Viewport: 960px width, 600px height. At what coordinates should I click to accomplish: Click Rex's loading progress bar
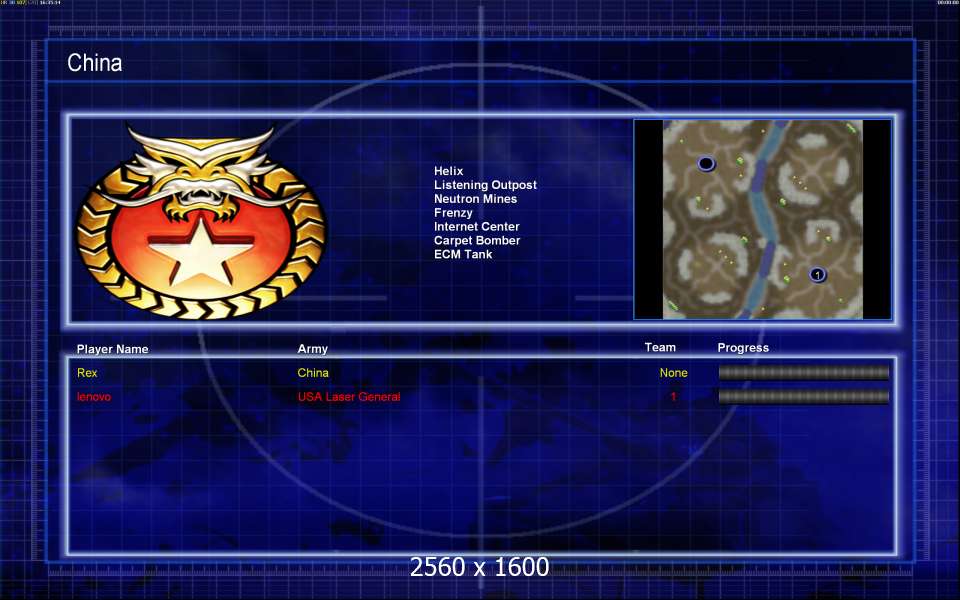803,372
